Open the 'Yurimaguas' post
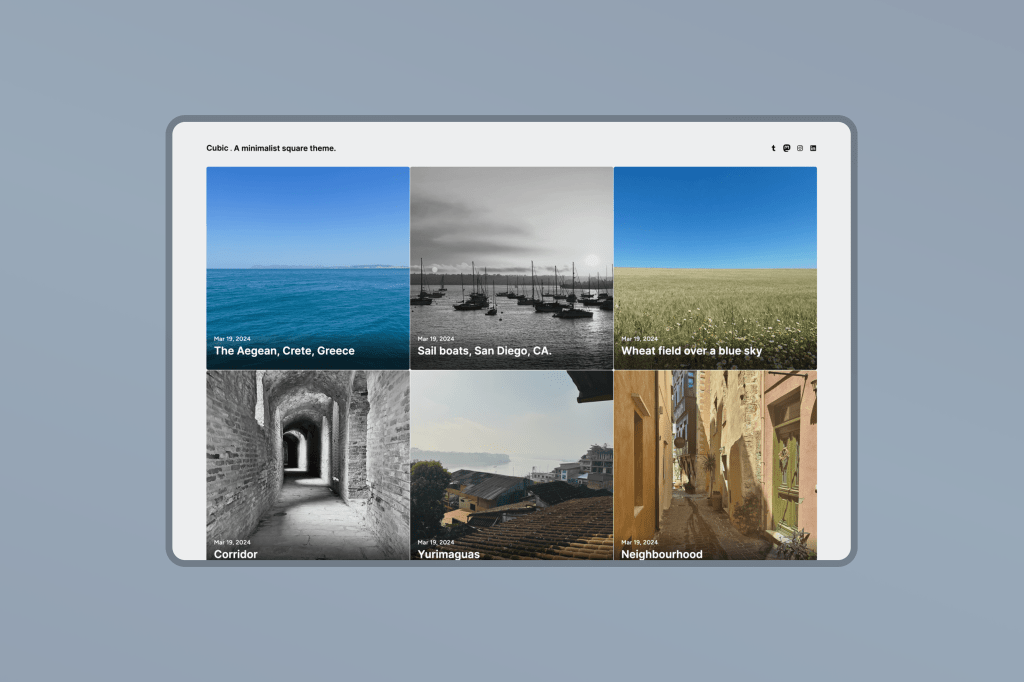The width and height of the screenshot is (1024, 682). pyautogui.click(x=450, y=553)
